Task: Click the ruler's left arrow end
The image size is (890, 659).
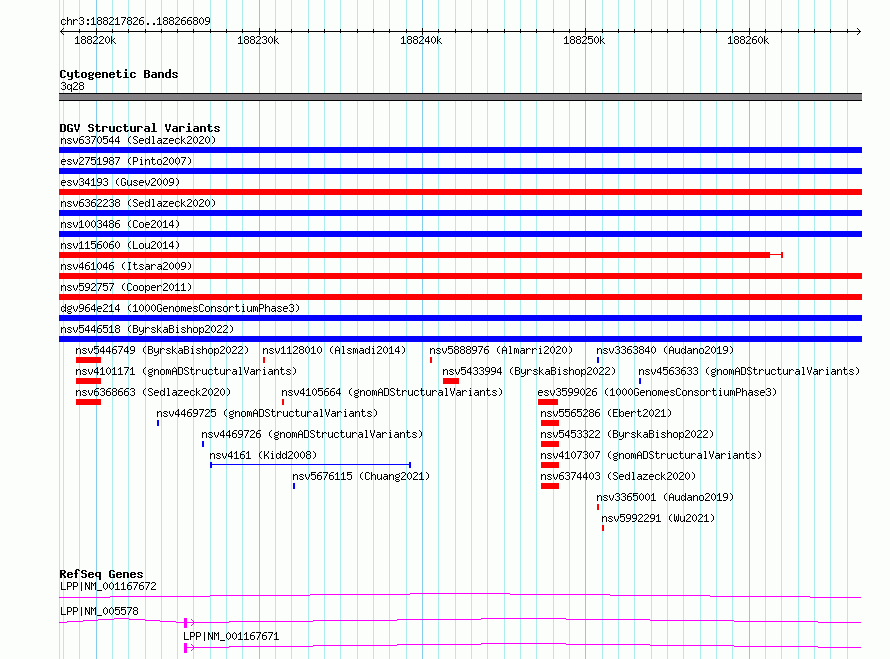Action: click(x=62, y=31)
